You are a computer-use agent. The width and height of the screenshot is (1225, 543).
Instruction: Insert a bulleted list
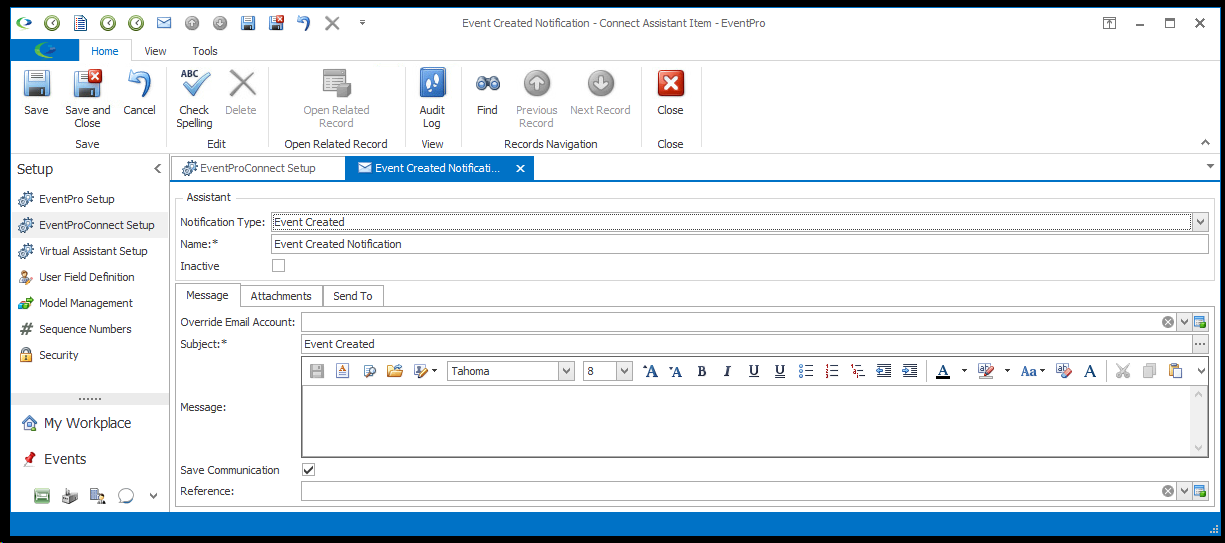(806, 371)
